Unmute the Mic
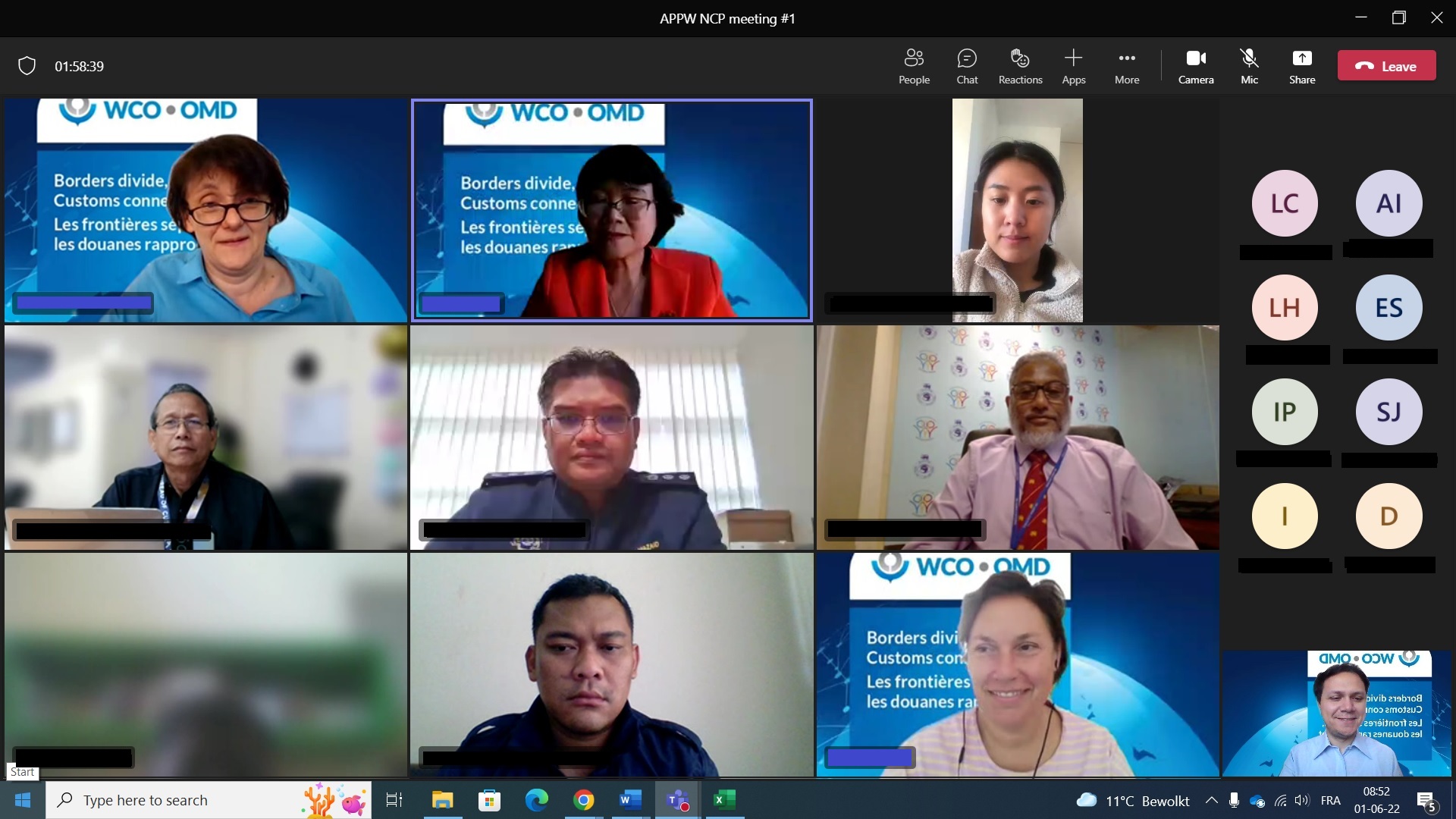Image resolution: width=1456 pixels, height=819 pixels. [1249, 67]
